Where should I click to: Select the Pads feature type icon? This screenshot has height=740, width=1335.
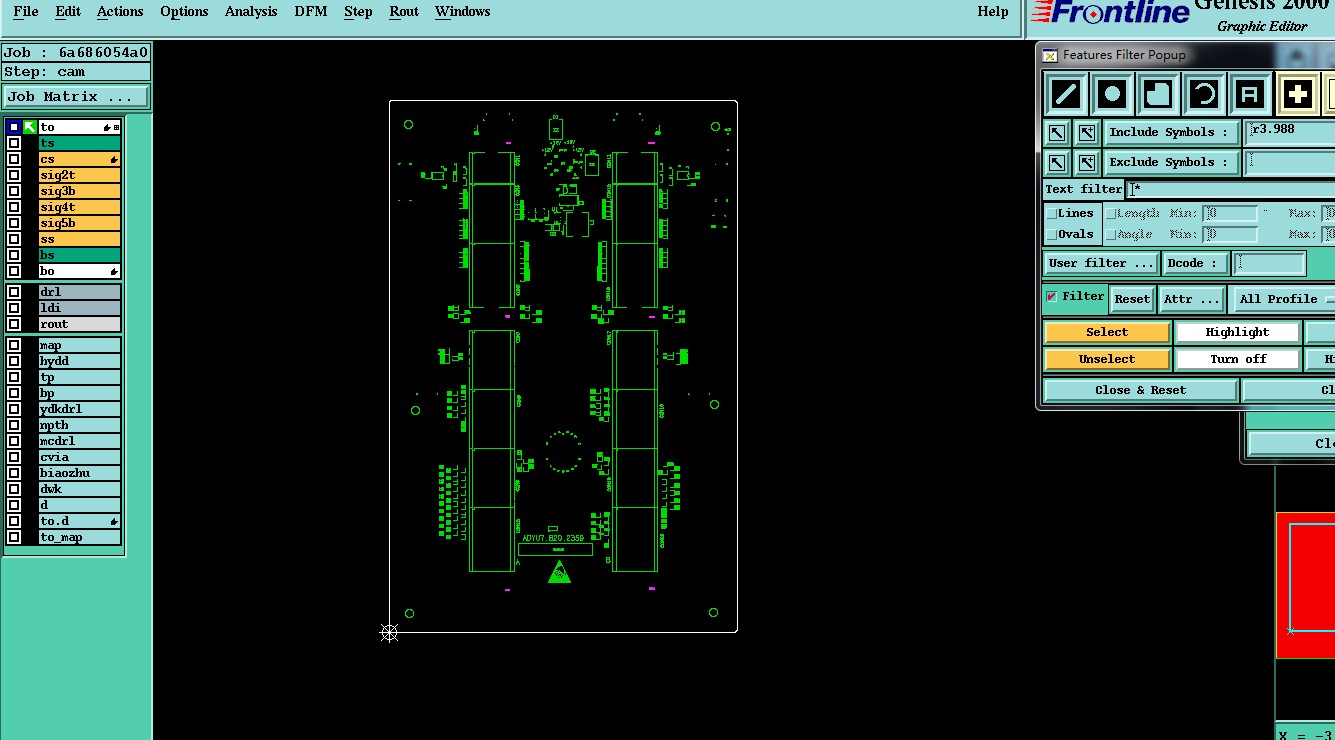pos(1112,95)
